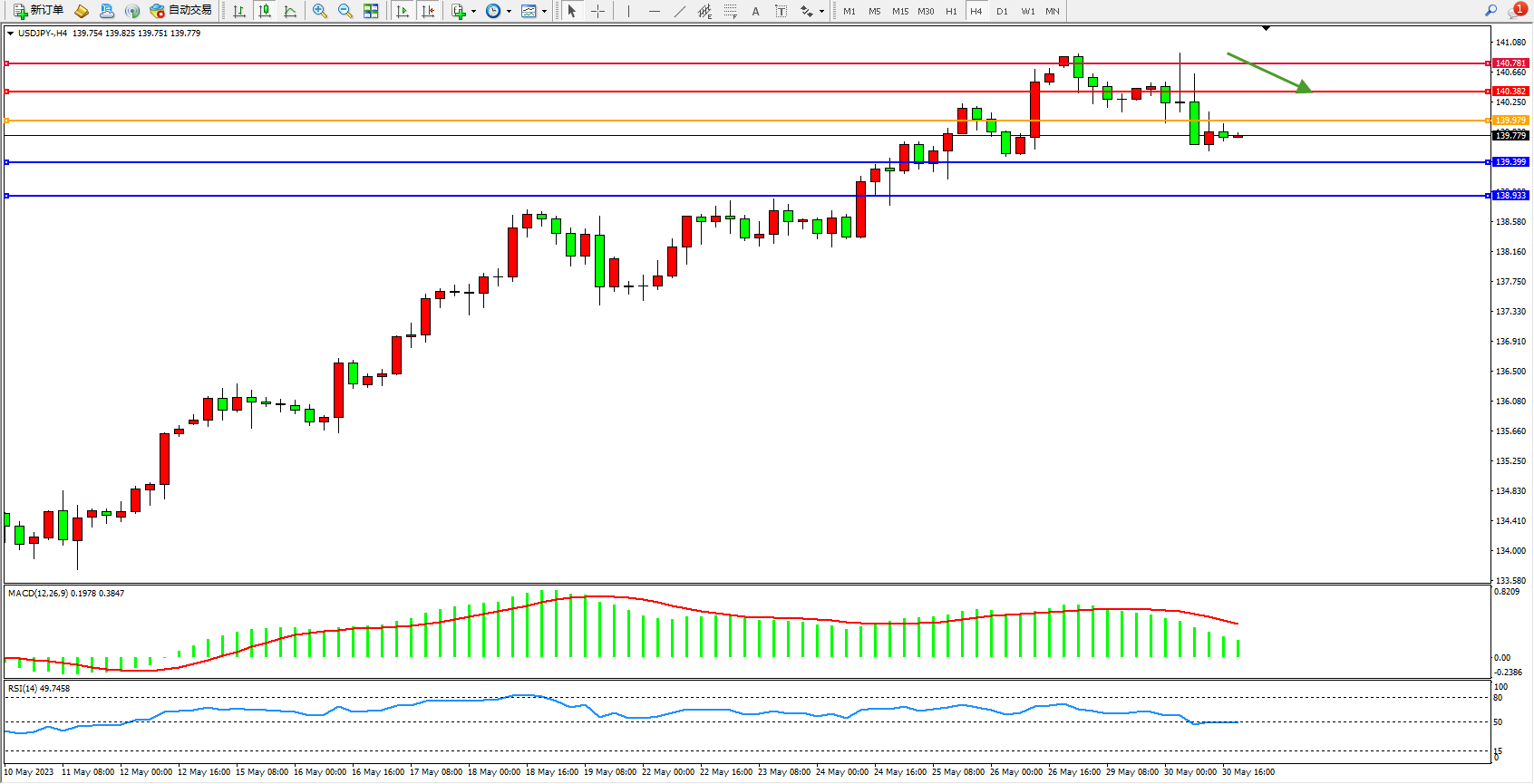The height and width of the screenshot is (784, 1534).
Task: Switch chart to line chart mode
Action: pos(290,11)
